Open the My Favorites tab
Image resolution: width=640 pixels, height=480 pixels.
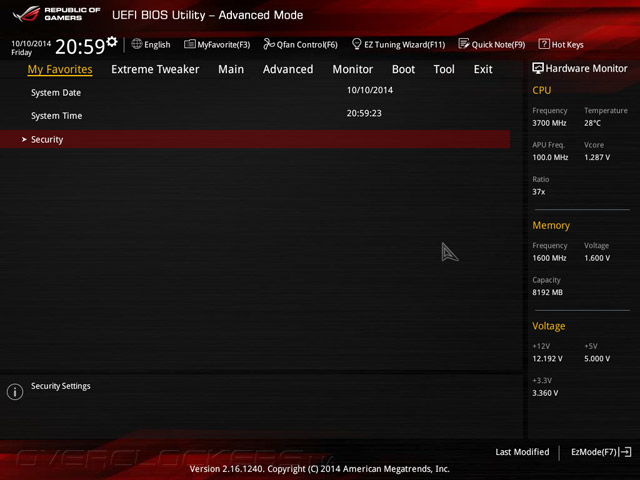[60, 69]
